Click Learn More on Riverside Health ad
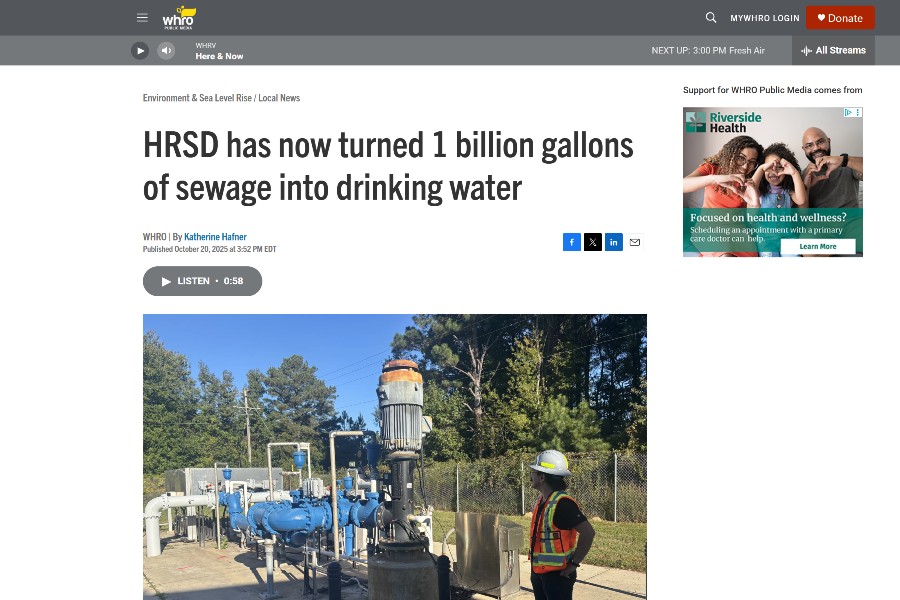Screen dimensions: 900x600 click(818, 246)
